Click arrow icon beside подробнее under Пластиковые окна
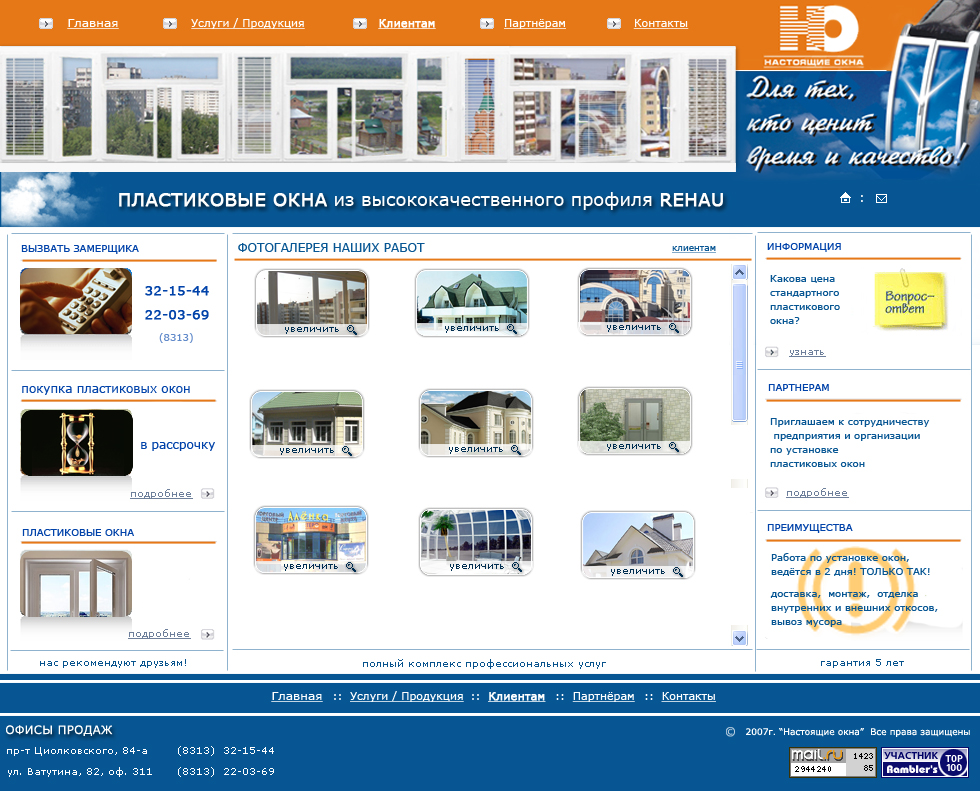This screenshot has width=980, height=791. point(208,634)
